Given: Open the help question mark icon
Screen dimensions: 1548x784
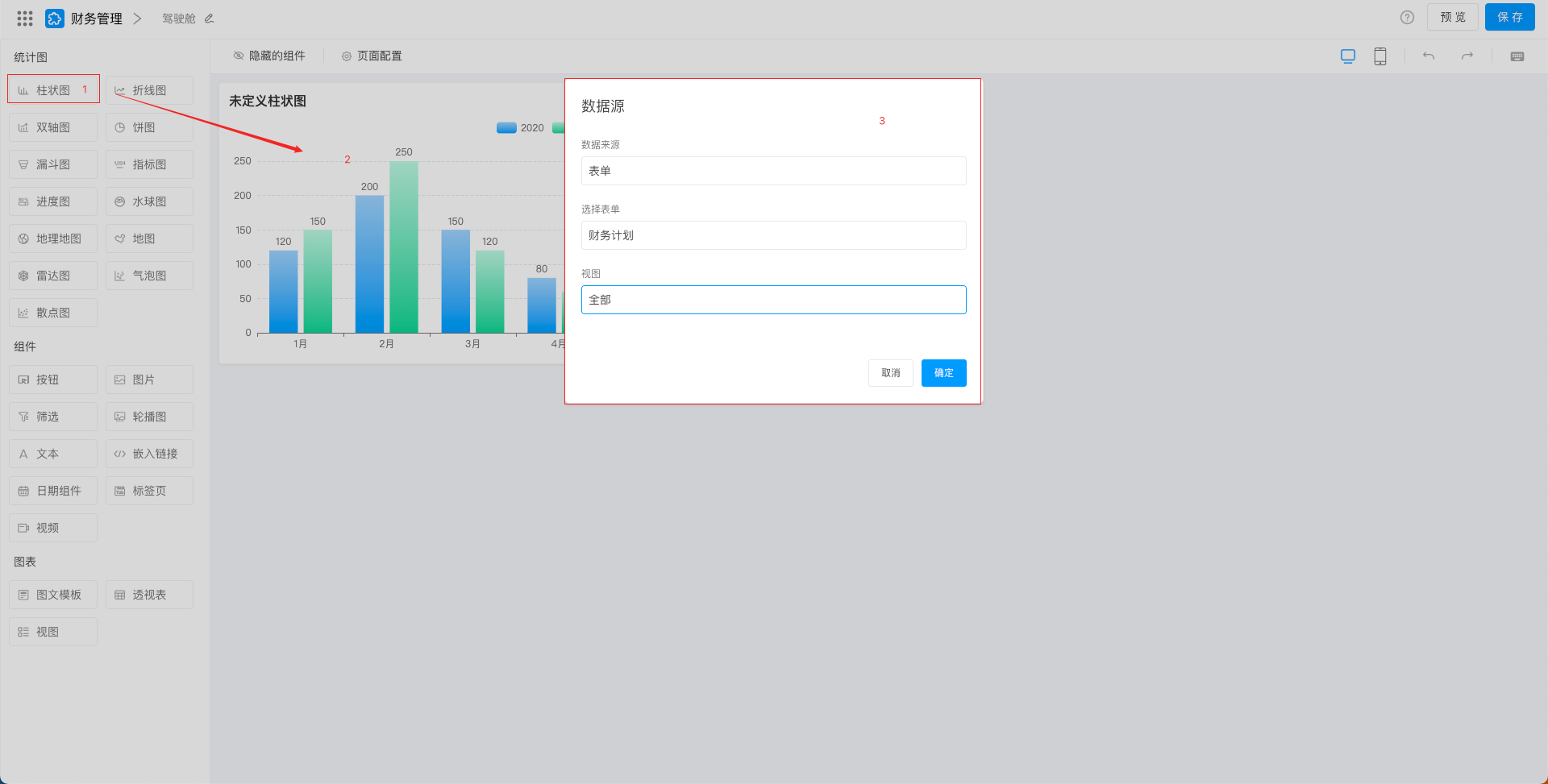Looking at the screenshot, I should [x=1407, y=18].
